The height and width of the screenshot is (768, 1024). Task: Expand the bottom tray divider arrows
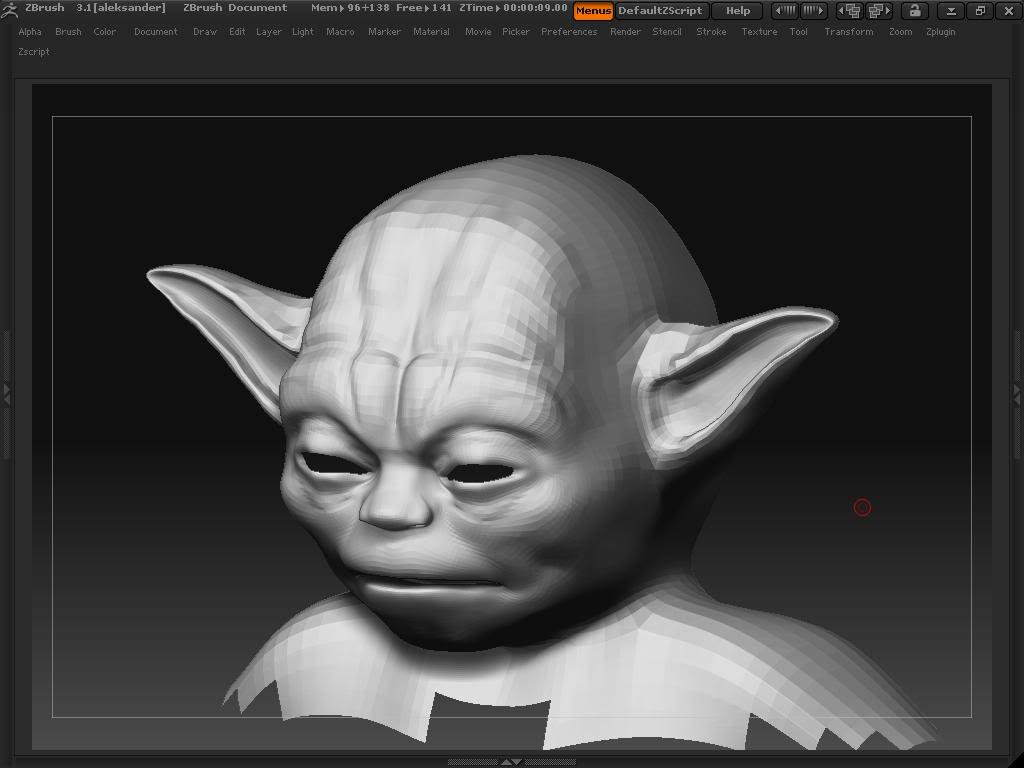pos(511,762)
